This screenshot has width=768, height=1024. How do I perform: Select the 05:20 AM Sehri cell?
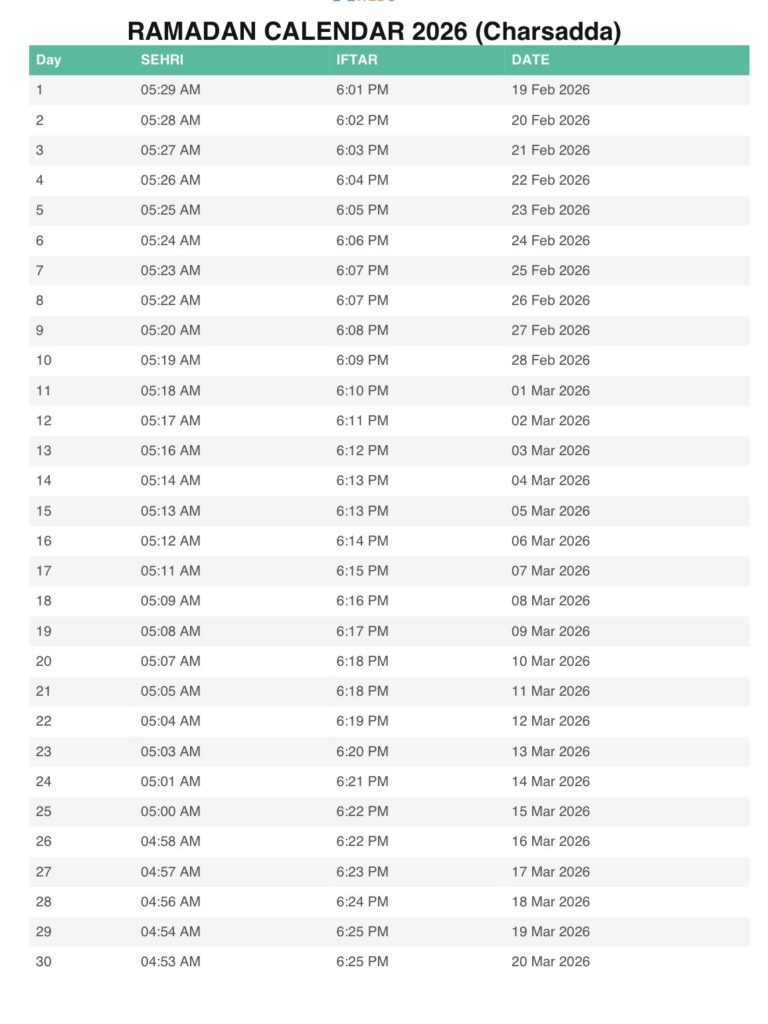pos(170,330)
